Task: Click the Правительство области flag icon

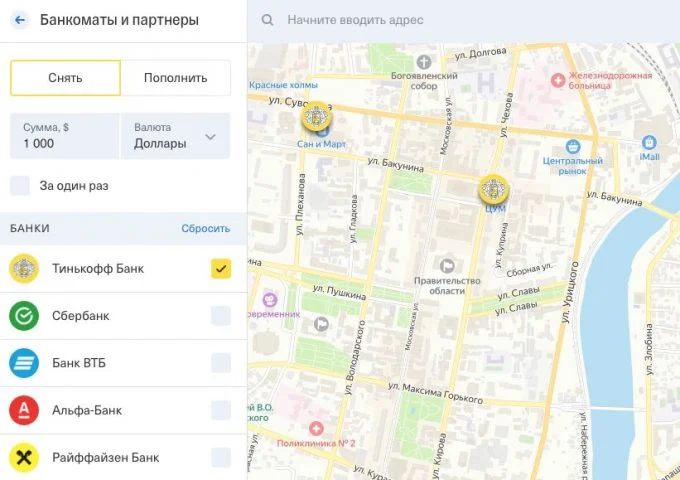Action: (447, 265)
